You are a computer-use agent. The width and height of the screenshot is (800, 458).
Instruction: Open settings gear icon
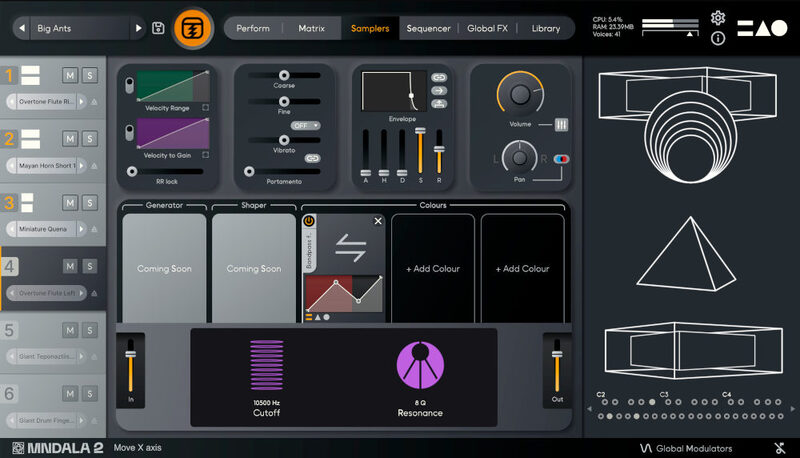[718, 18]
